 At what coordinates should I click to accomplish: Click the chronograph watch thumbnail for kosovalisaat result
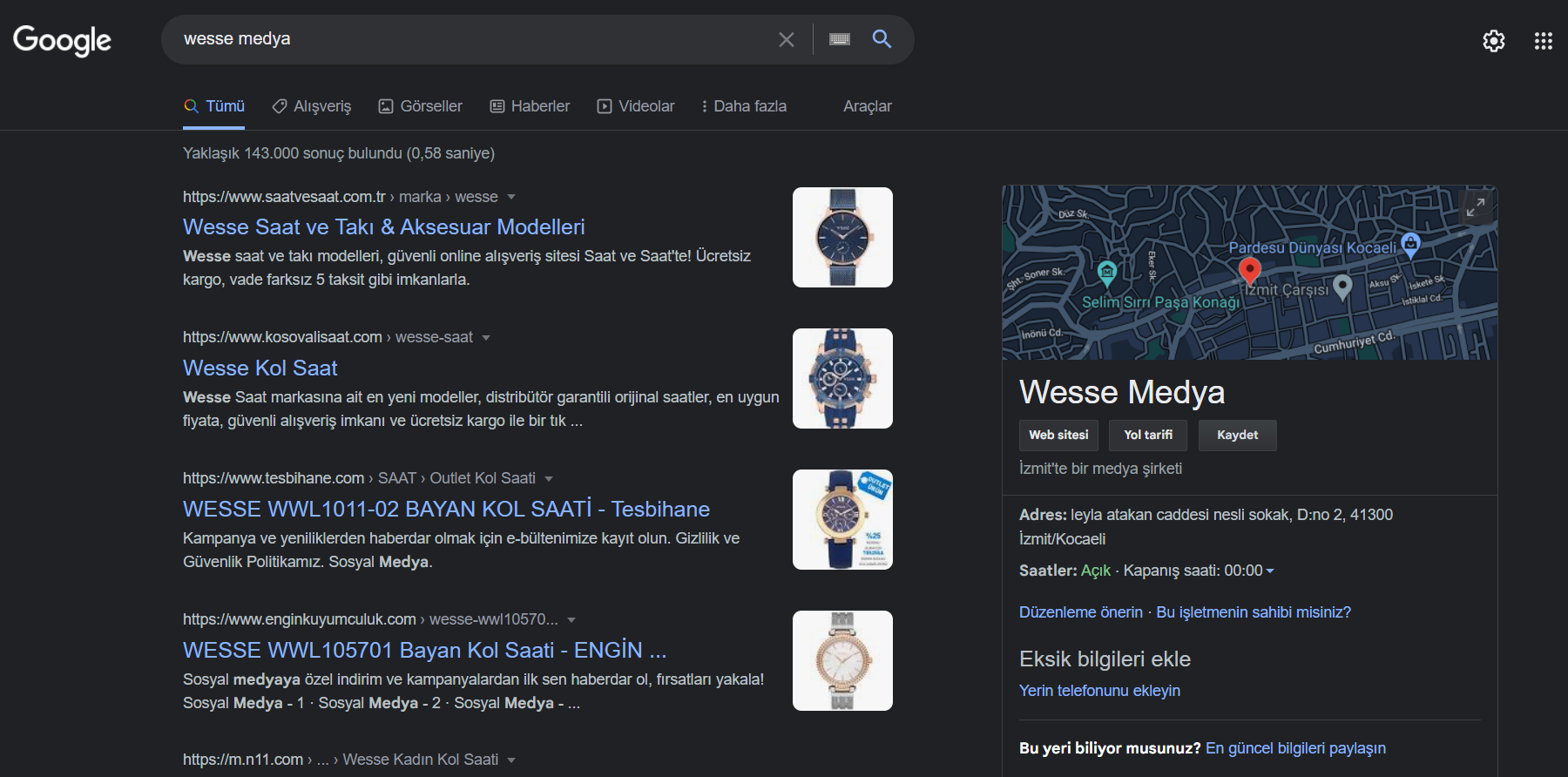[x=842, y=378]
